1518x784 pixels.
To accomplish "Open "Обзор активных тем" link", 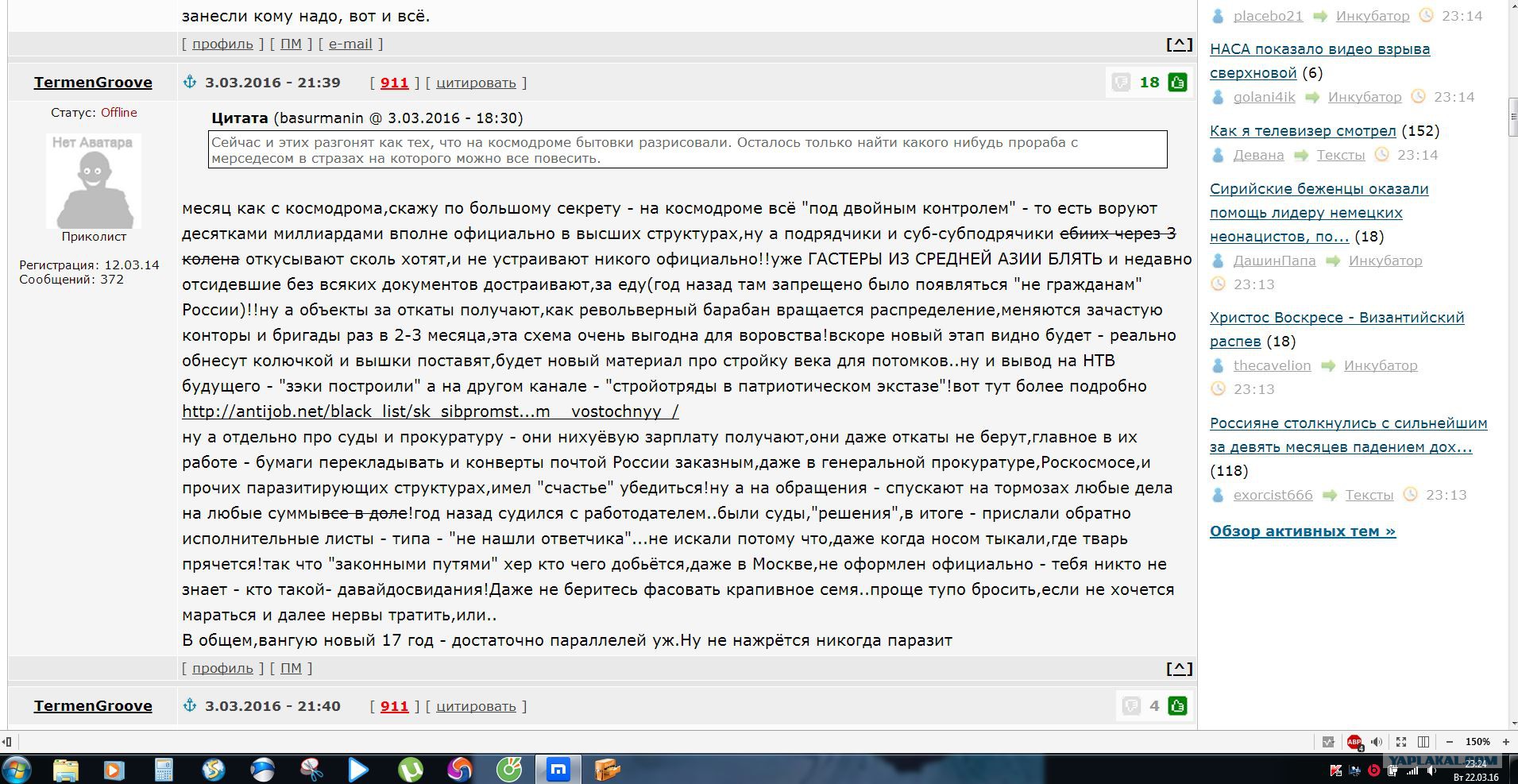I will [x=1302, y=531].
